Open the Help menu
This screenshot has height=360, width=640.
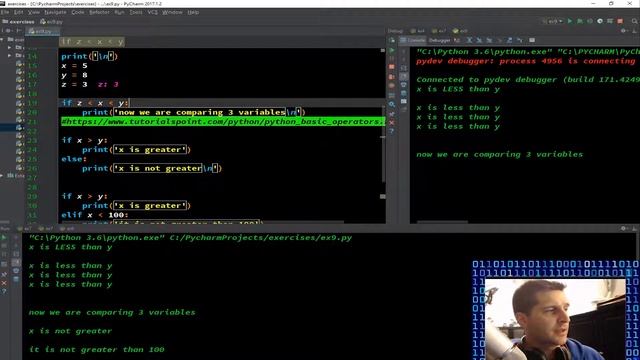click(193, 12)
